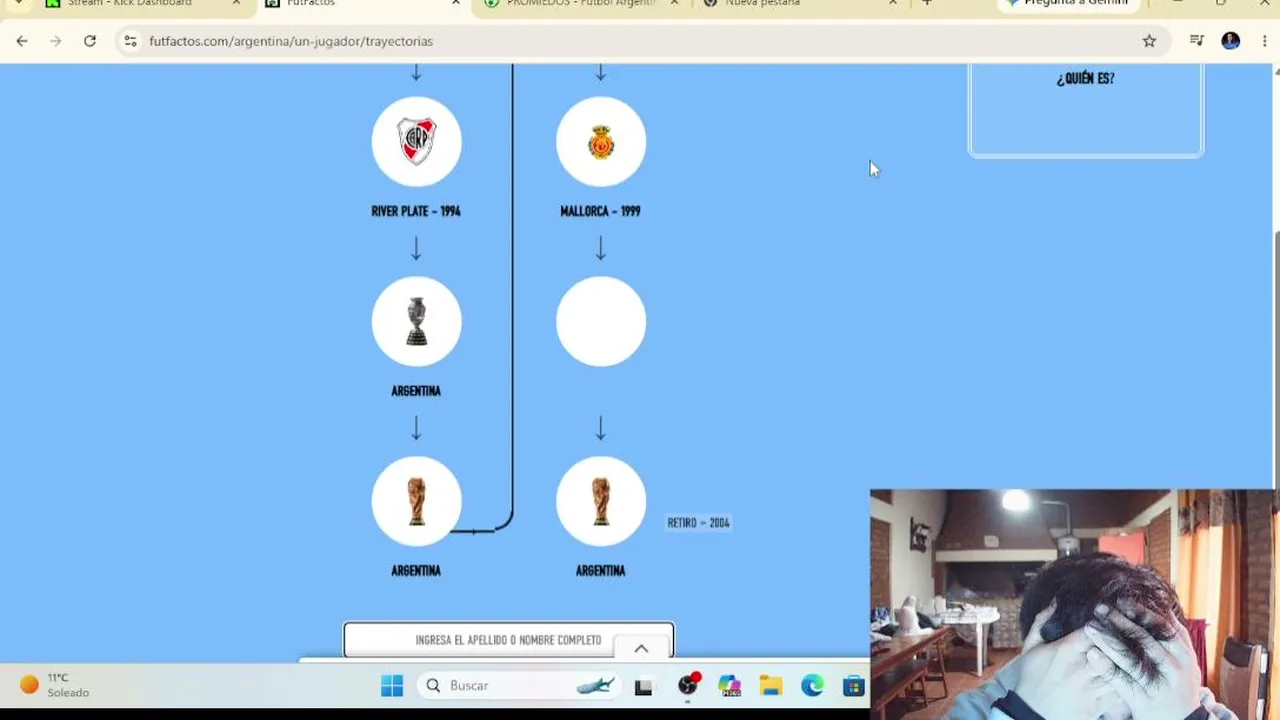Open the tab search dropdown arrow

[18, 3]
